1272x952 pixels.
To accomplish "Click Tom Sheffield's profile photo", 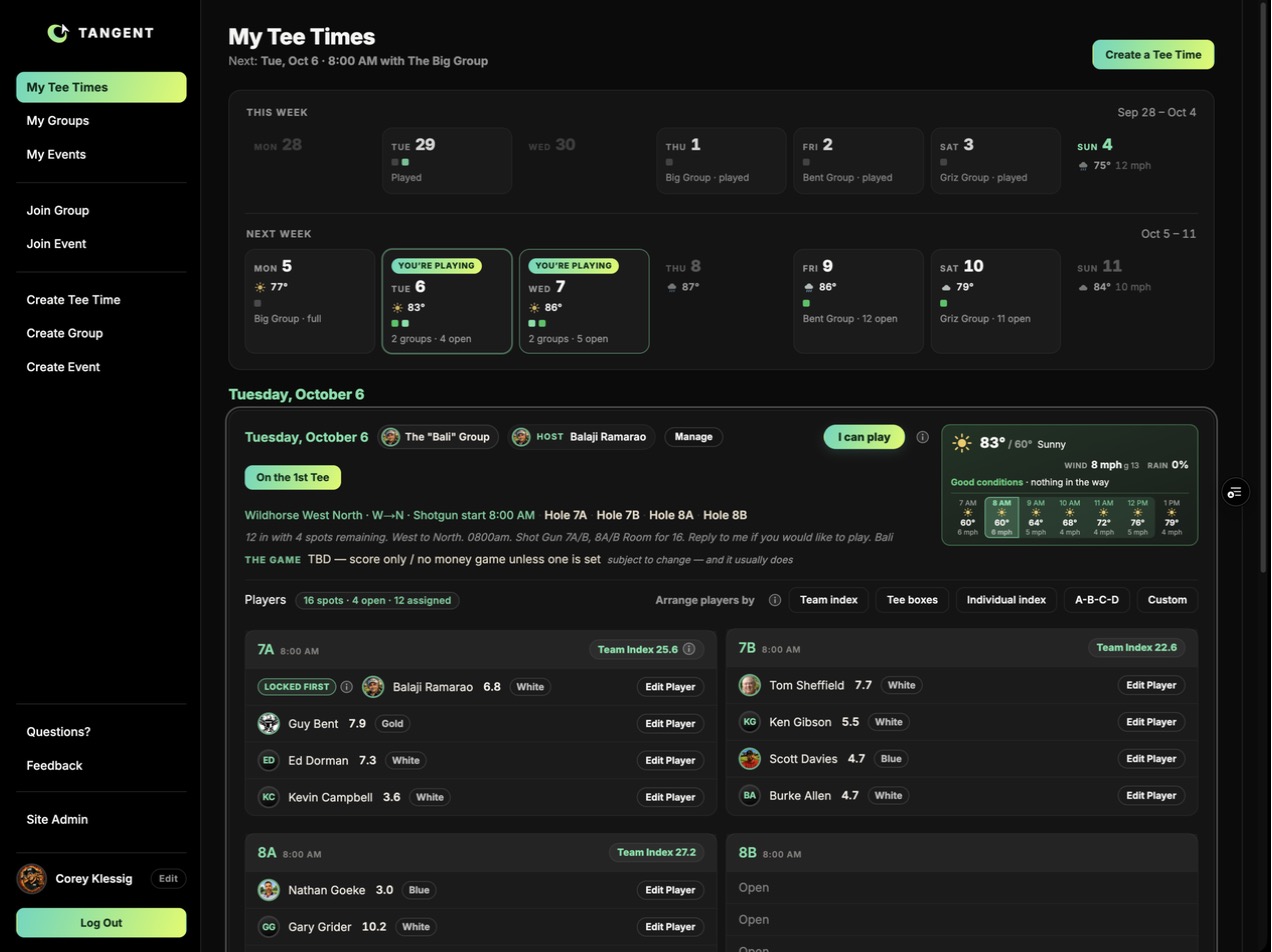I will (750, 685).
